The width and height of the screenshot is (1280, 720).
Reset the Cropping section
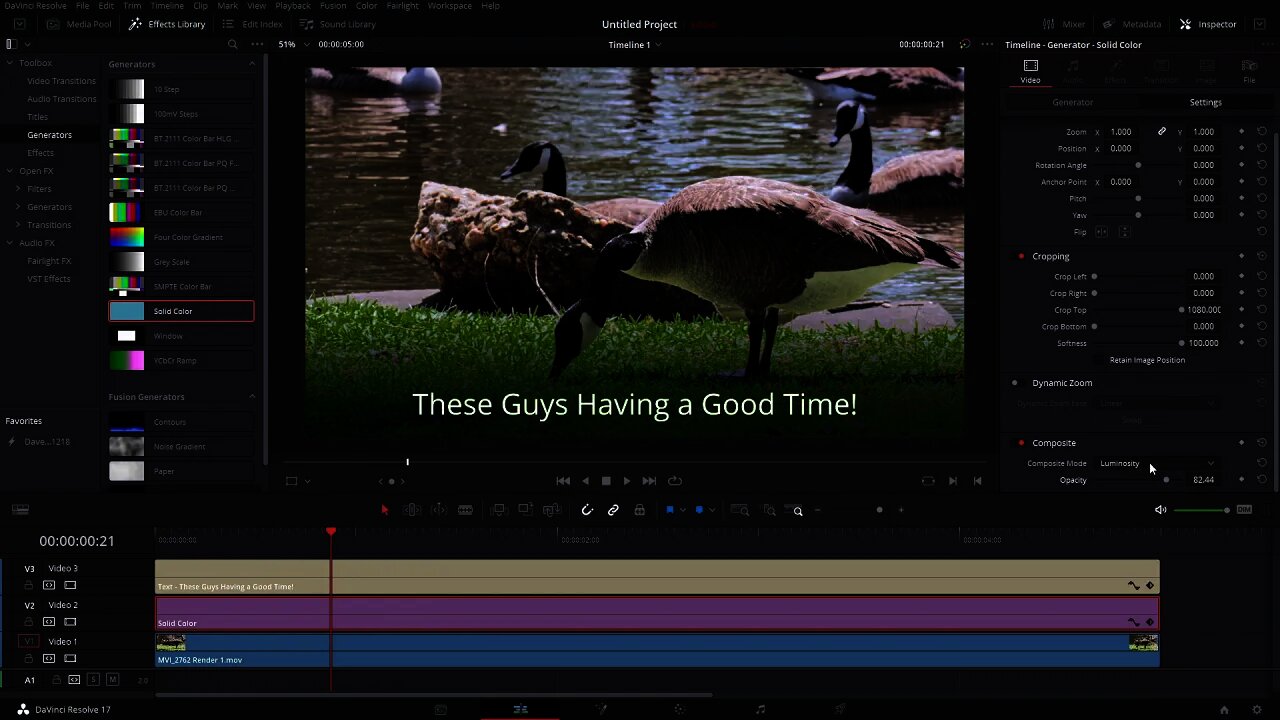click(1262, 256)
